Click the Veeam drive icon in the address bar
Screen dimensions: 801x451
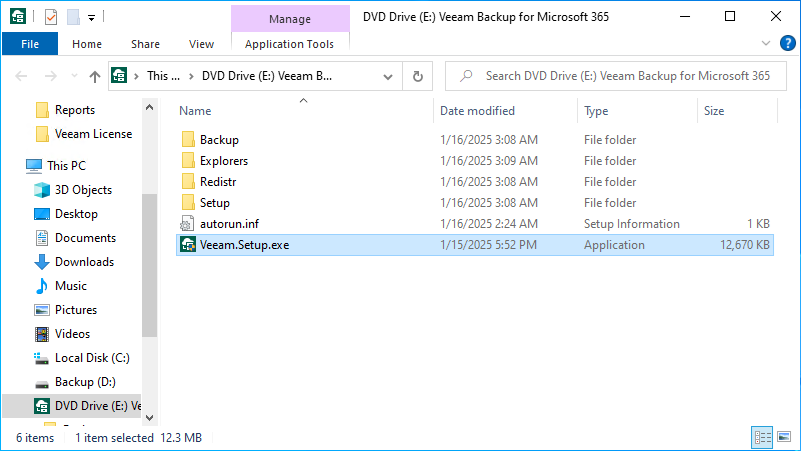point(120,76)
